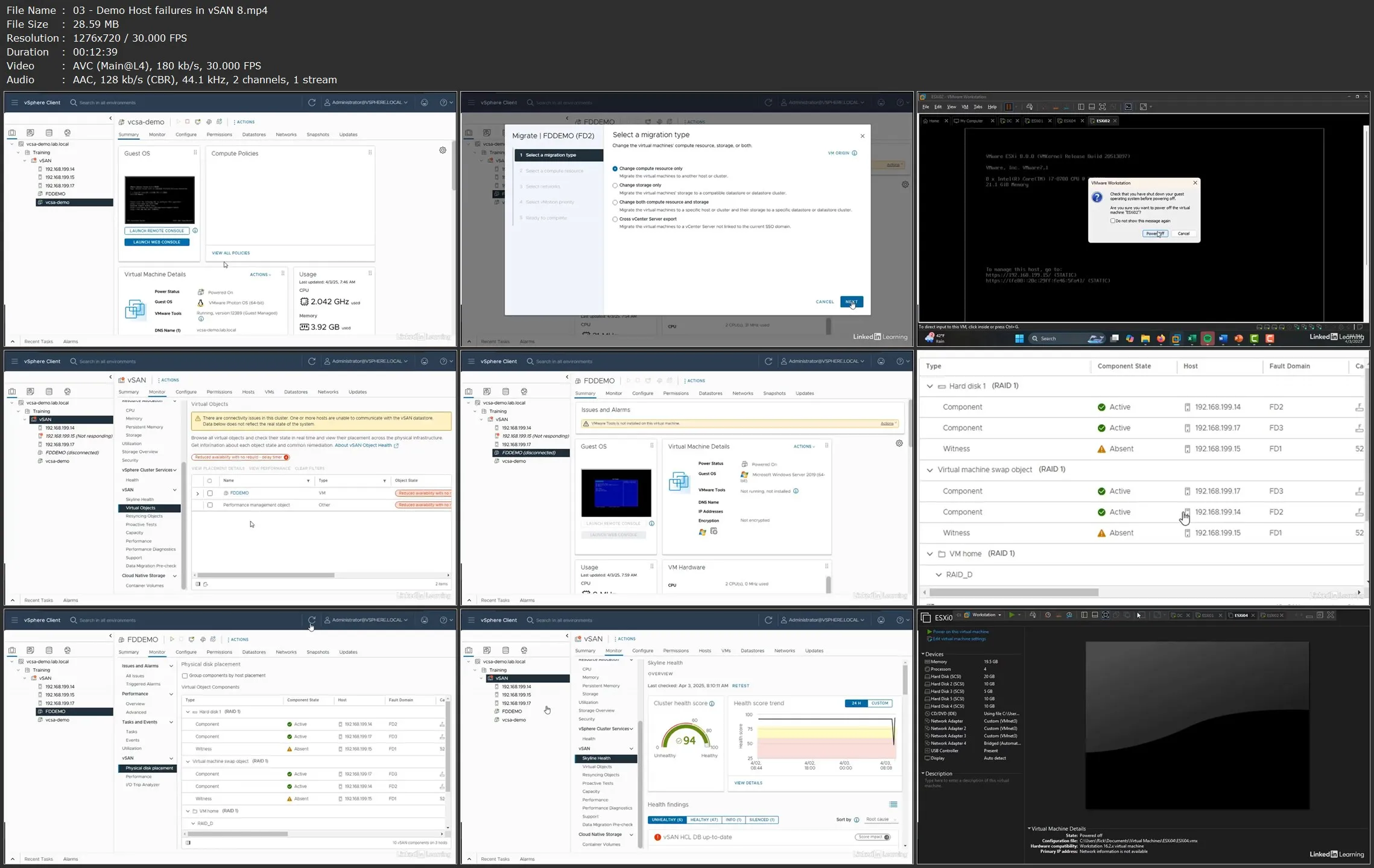Expand the FDDEMO row chevron in Virtual Objects
1374x868 pixels.
[x=197, y=493]
